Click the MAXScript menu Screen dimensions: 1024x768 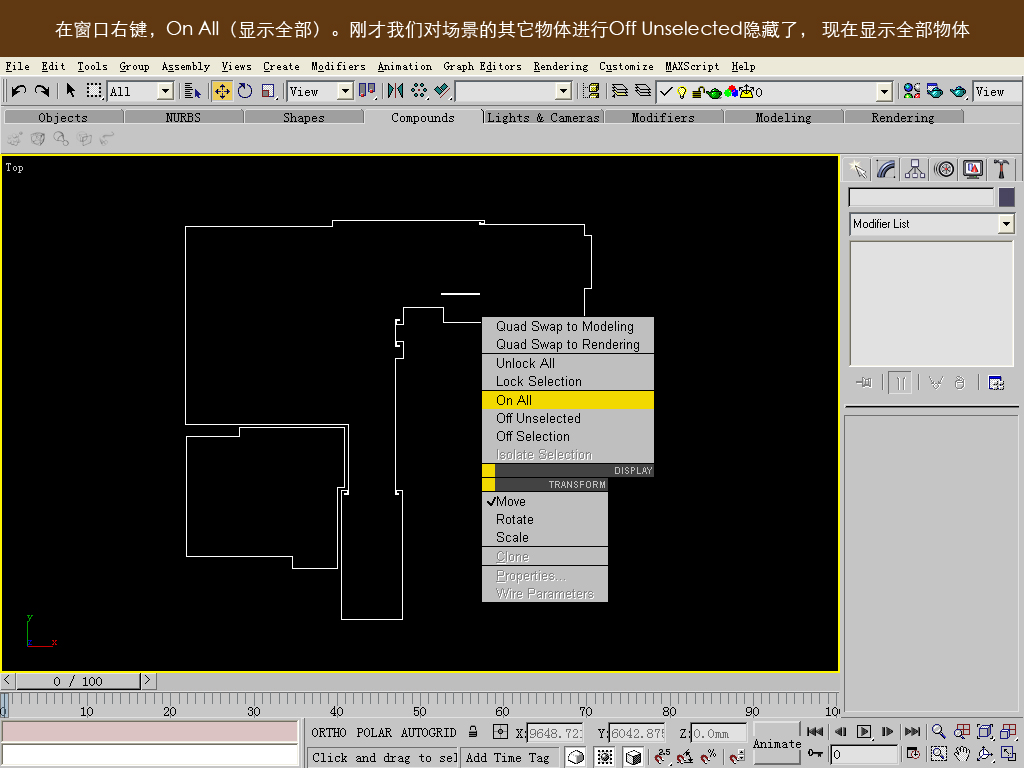(692, 66)
